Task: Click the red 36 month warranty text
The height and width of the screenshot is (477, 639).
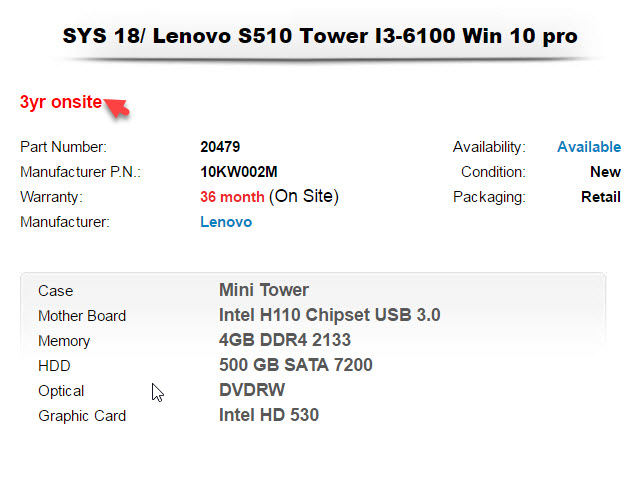Action: coord(232,197)
